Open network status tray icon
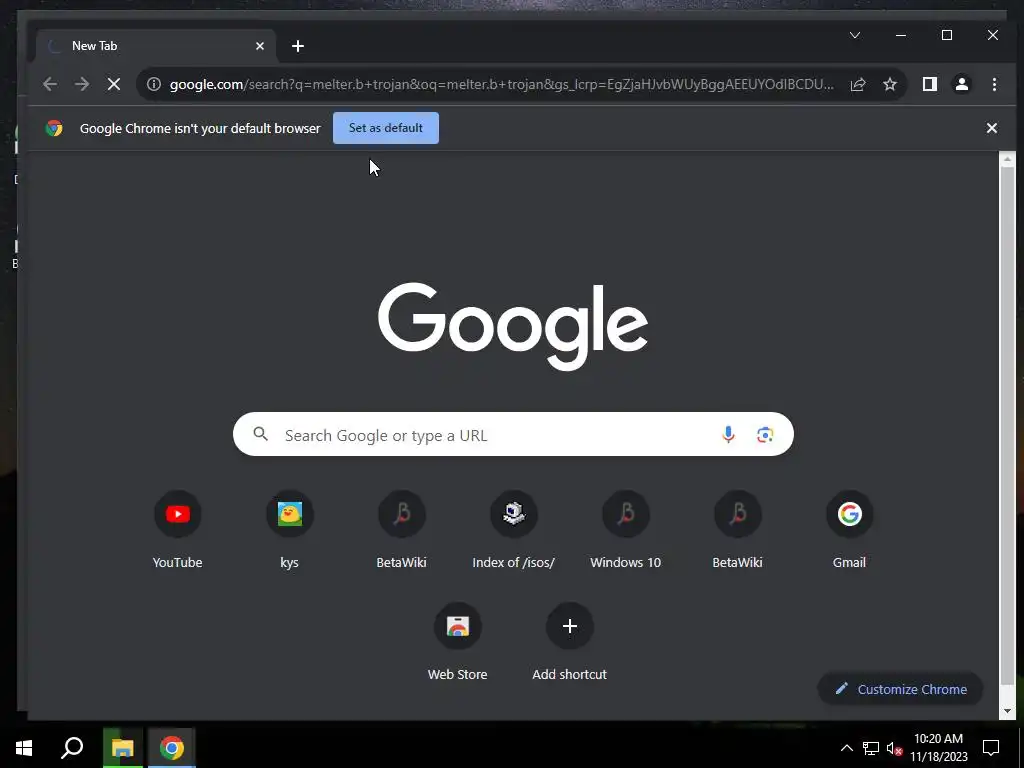Screen dimensions: 1024x768 coord(871,748)
